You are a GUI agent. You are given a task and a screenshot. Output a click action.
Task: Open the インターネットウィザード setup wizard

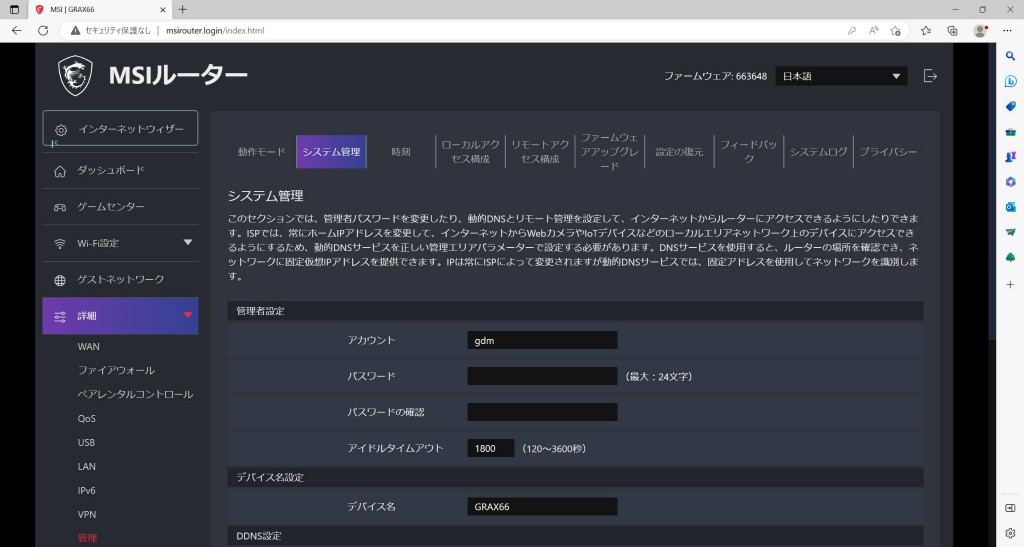[120, 129]
